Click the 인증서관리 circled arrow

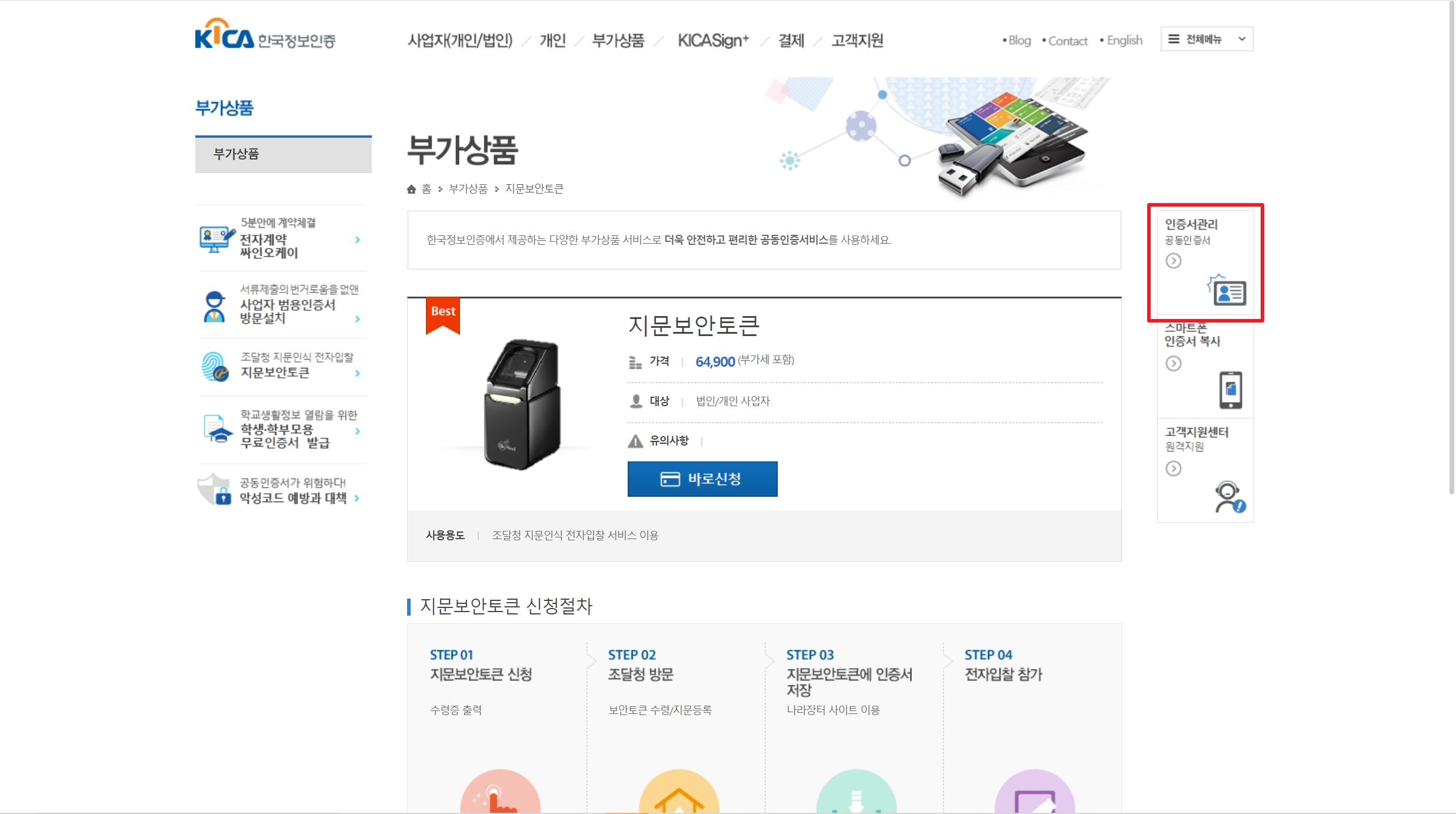pos(1174,261)
